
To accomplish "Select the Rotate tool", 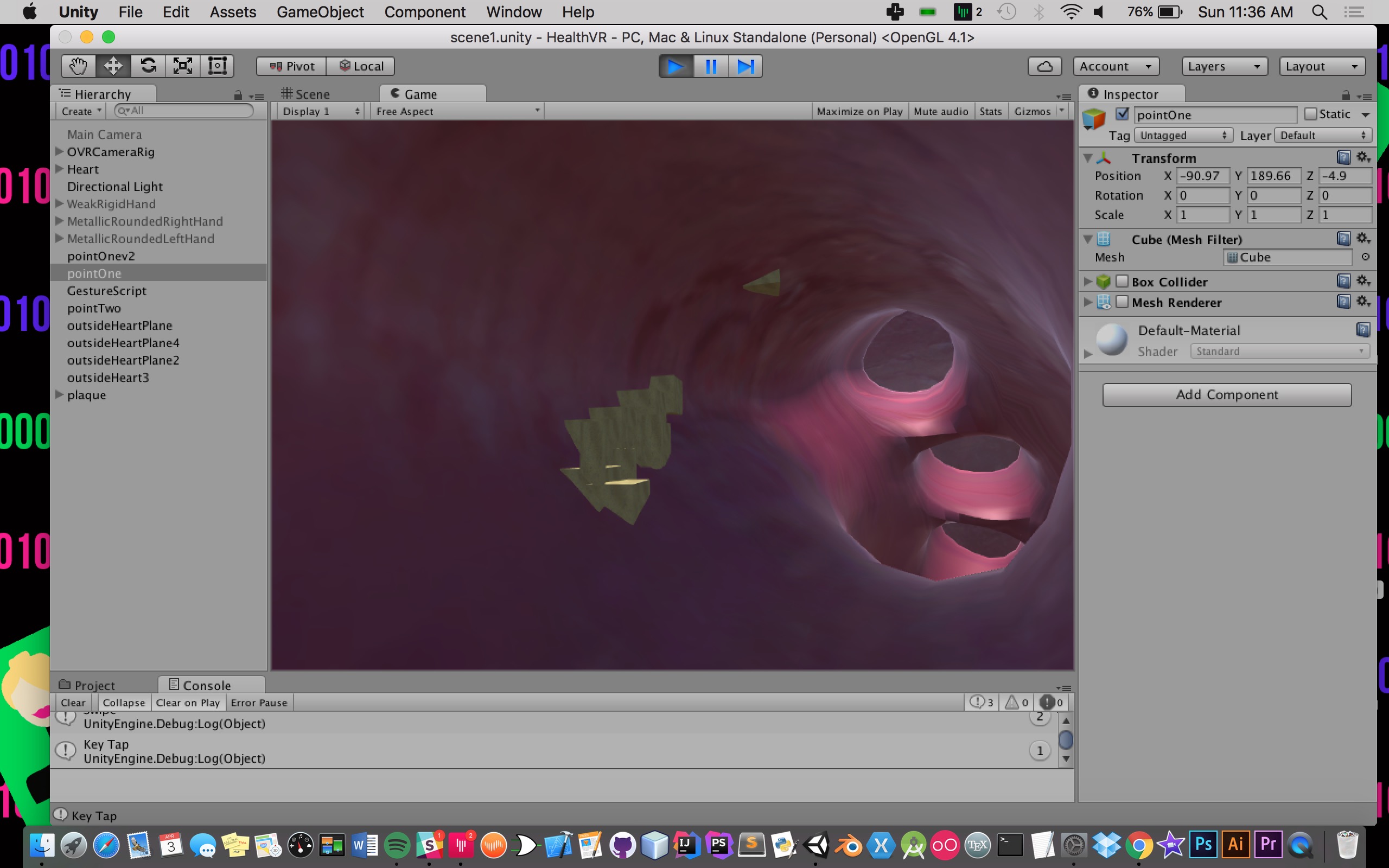I will click(x=148, y=66).
